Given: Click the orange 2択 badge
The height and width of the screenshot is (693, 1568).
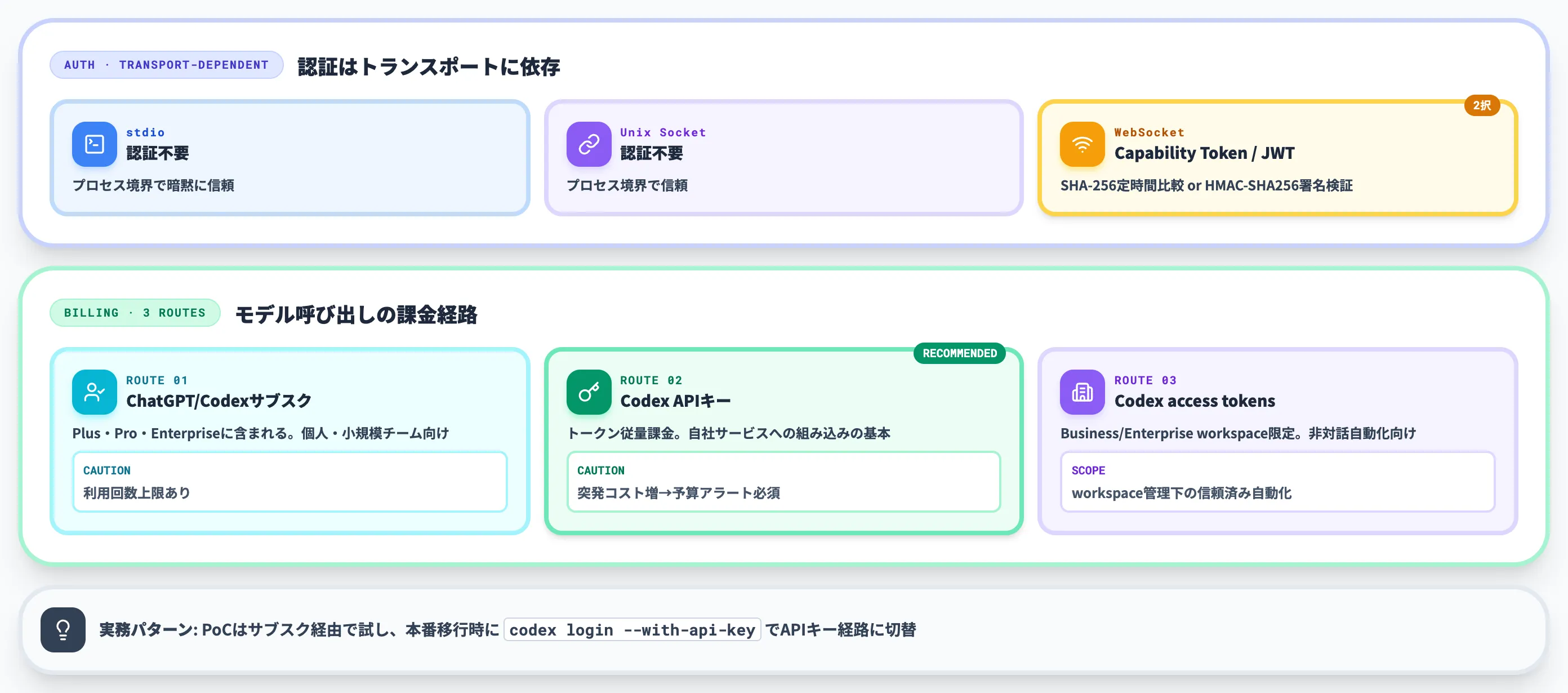Looking at the screenshot, I should point(1482,105).
